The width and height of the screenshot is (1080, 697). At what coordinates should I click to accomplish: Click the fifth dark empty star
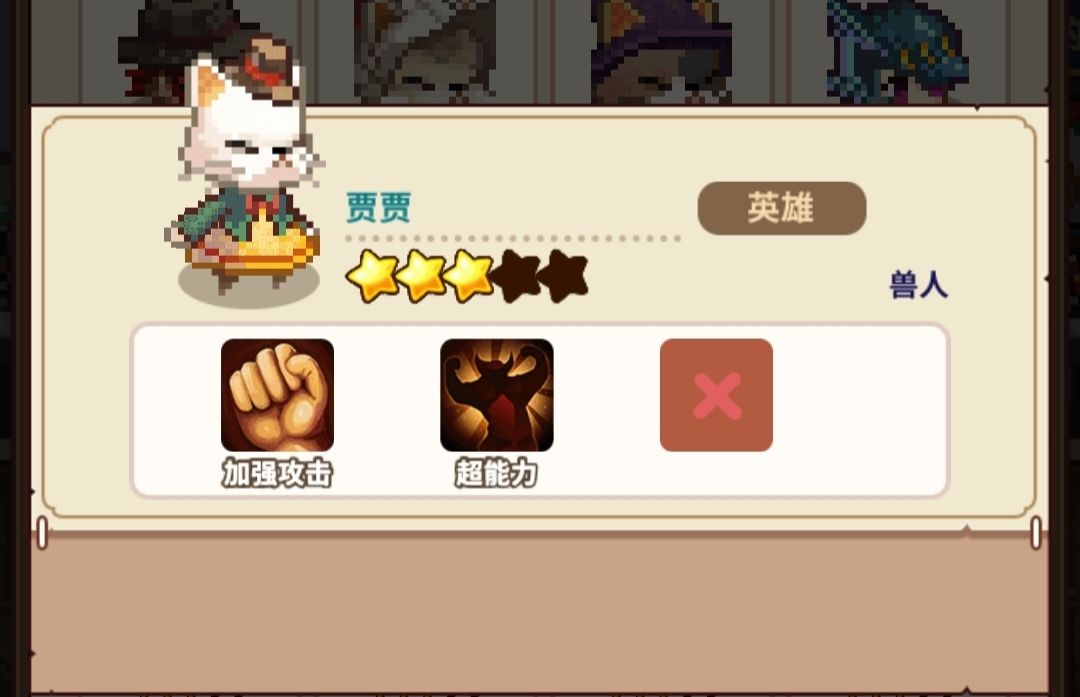coord(564,276)
